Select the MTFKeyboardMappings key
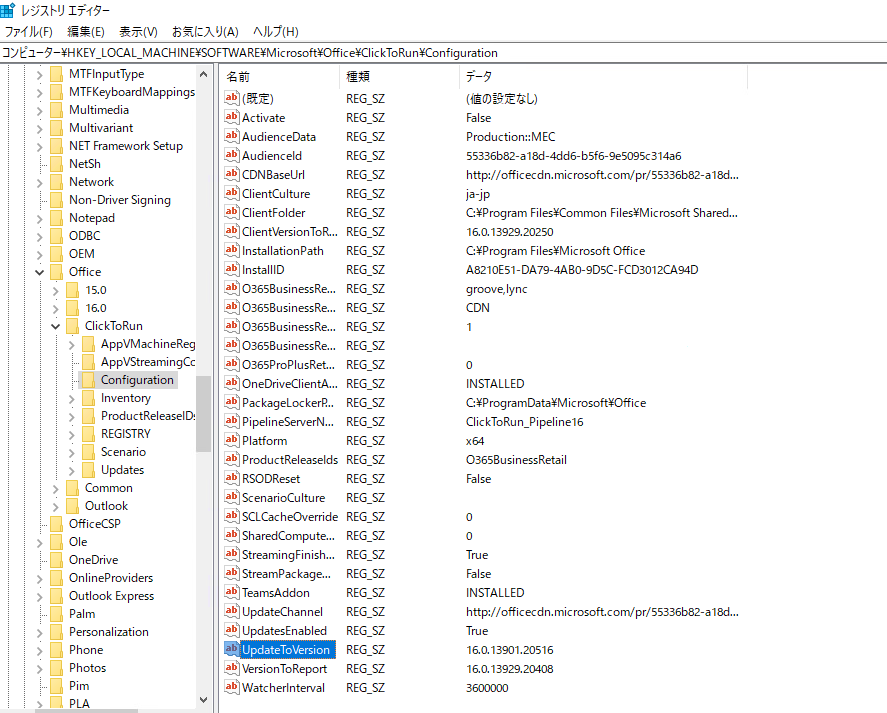The height and width of the screenshot is (713, 887). tap(131, 92)
